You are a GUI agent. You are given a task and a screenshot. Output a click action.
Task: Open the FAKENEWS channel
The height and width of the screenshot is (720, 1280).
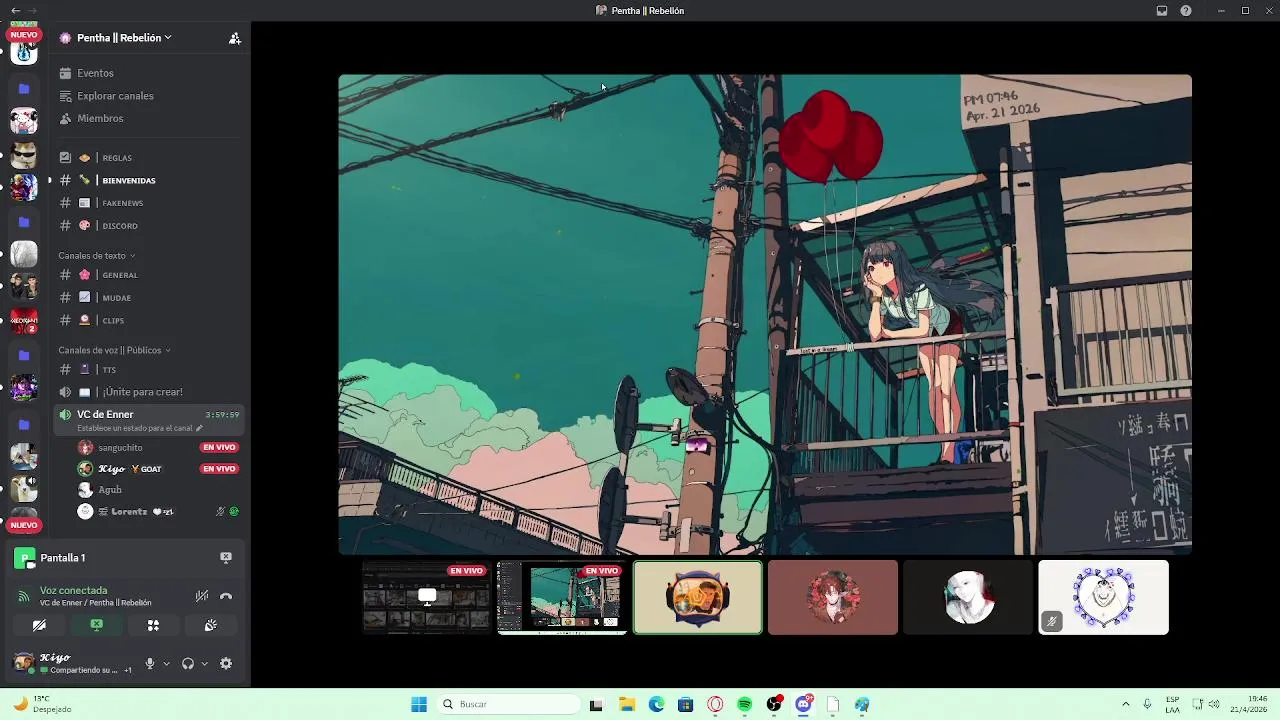(x=122, y=203)
